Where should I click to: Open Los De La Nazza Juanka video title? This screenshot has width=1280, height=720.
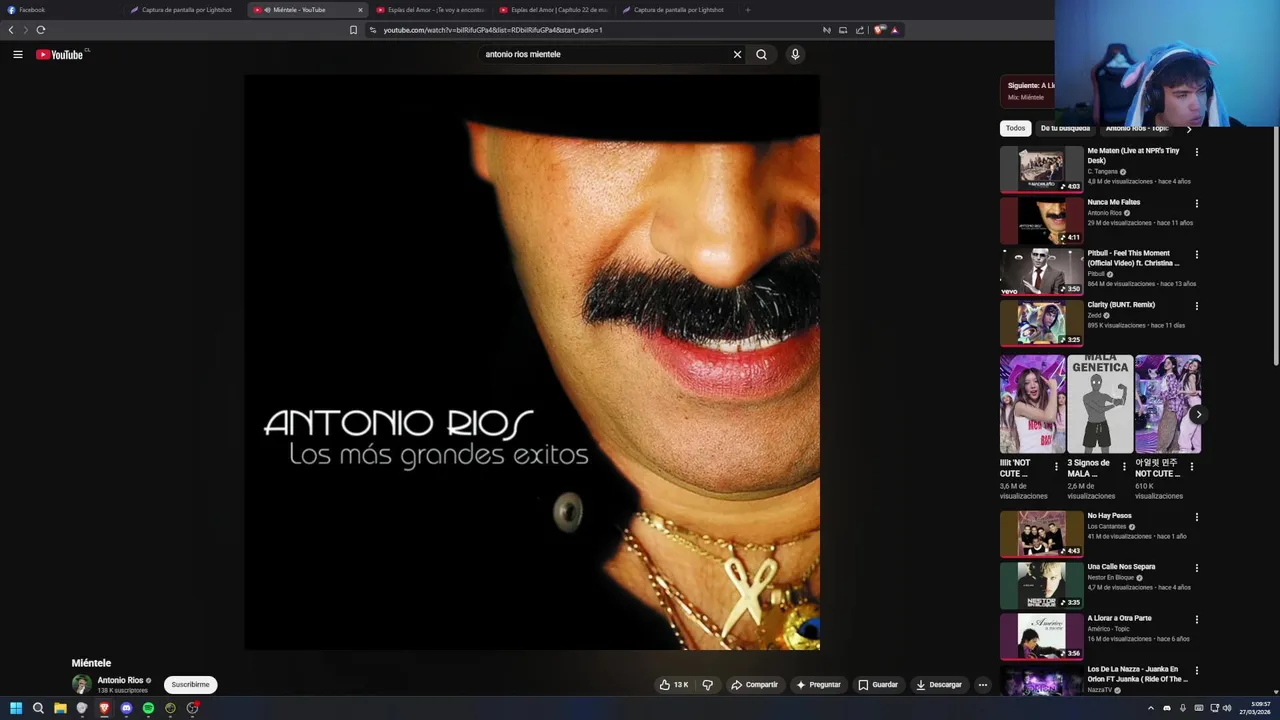pyautogui.click(x=1137, y=674)
